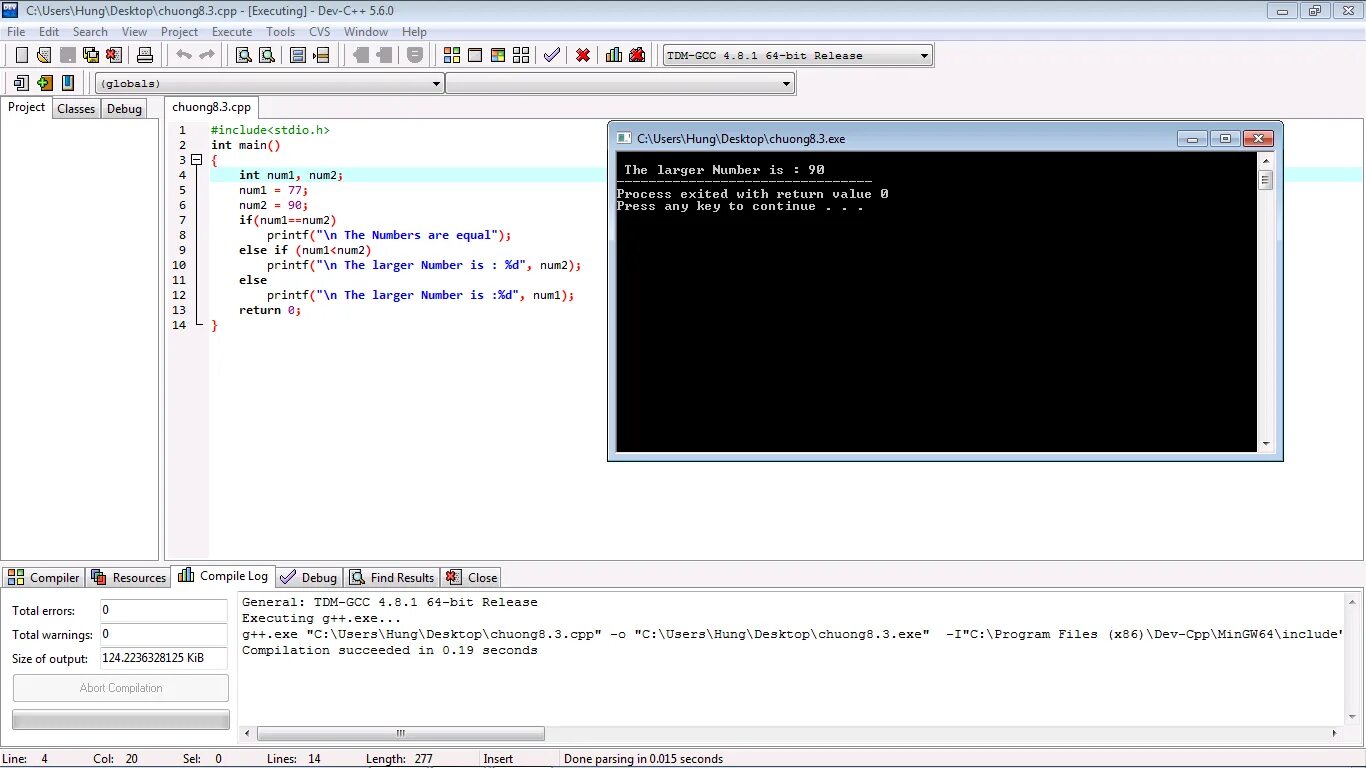Open the Help menu
This screenshot has height=768, width=1366.
[x=414, y=31]
